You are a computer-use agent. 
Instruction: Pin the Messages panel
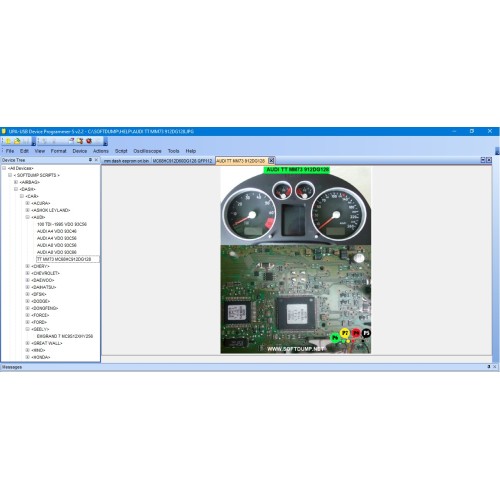coord(489,367)
